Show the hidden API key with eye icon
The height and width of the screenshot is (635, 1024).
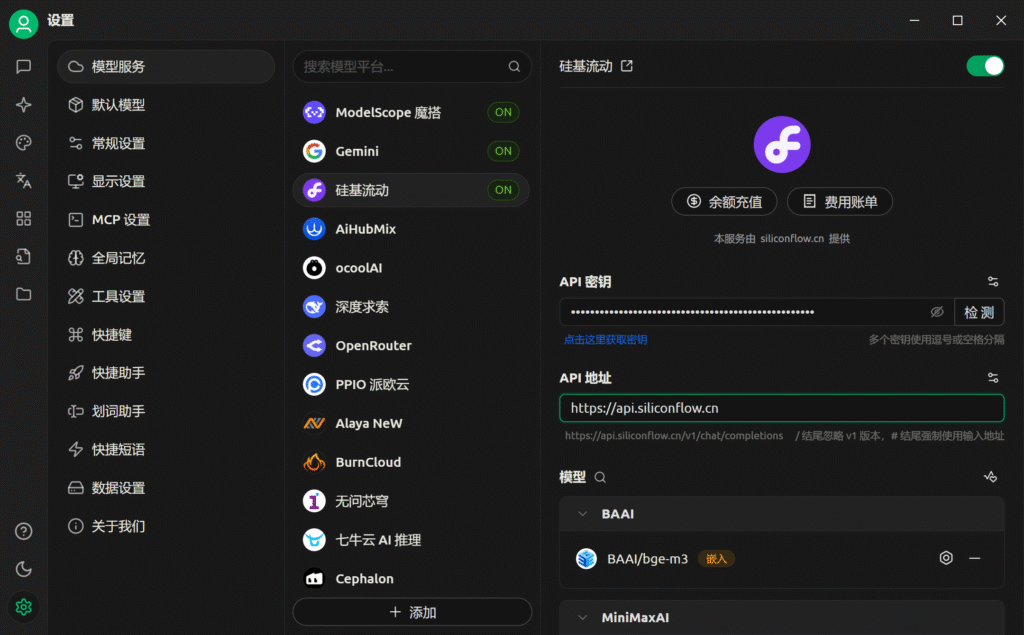[937, 312]
